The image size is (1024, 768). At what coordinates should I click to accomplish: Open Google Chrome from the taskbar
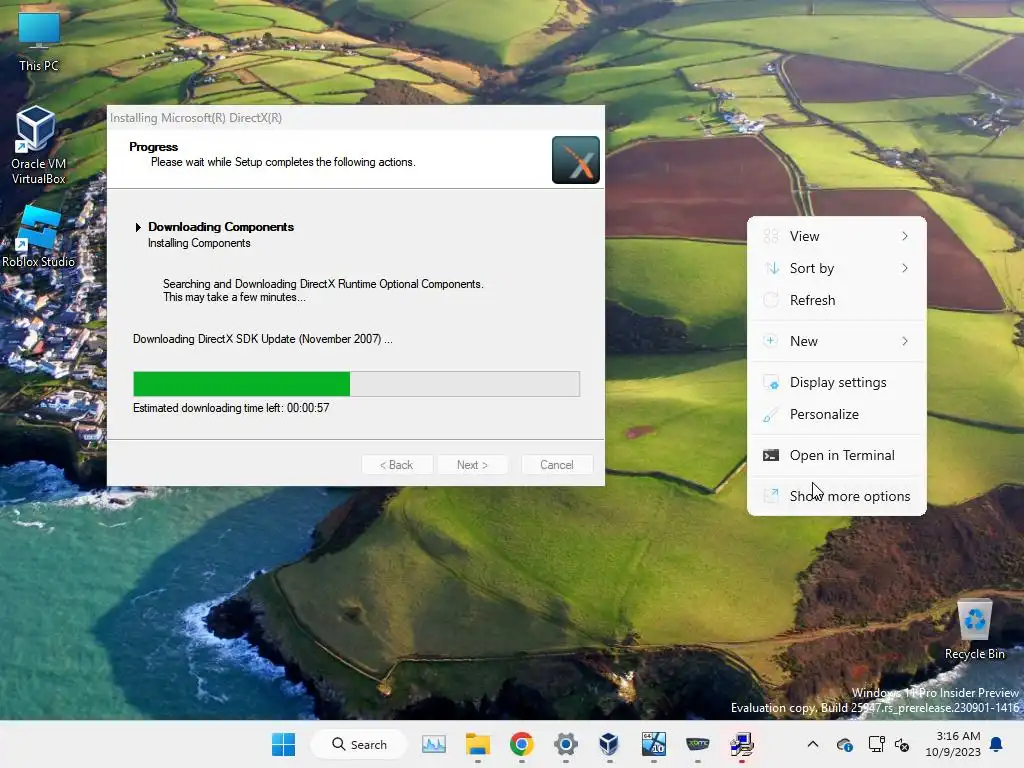521,744
